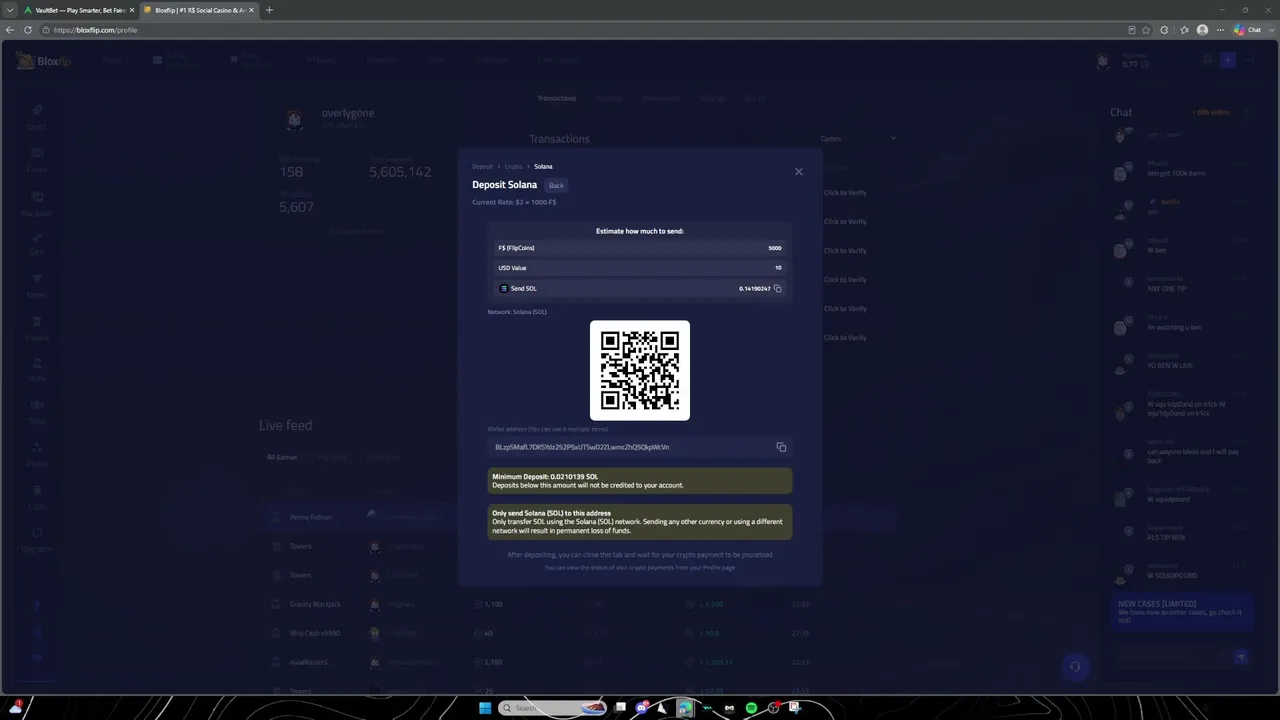Go to Crypto in the breadcrumb
This screenshot has width=1280, height=720.
tap(514, 167)
